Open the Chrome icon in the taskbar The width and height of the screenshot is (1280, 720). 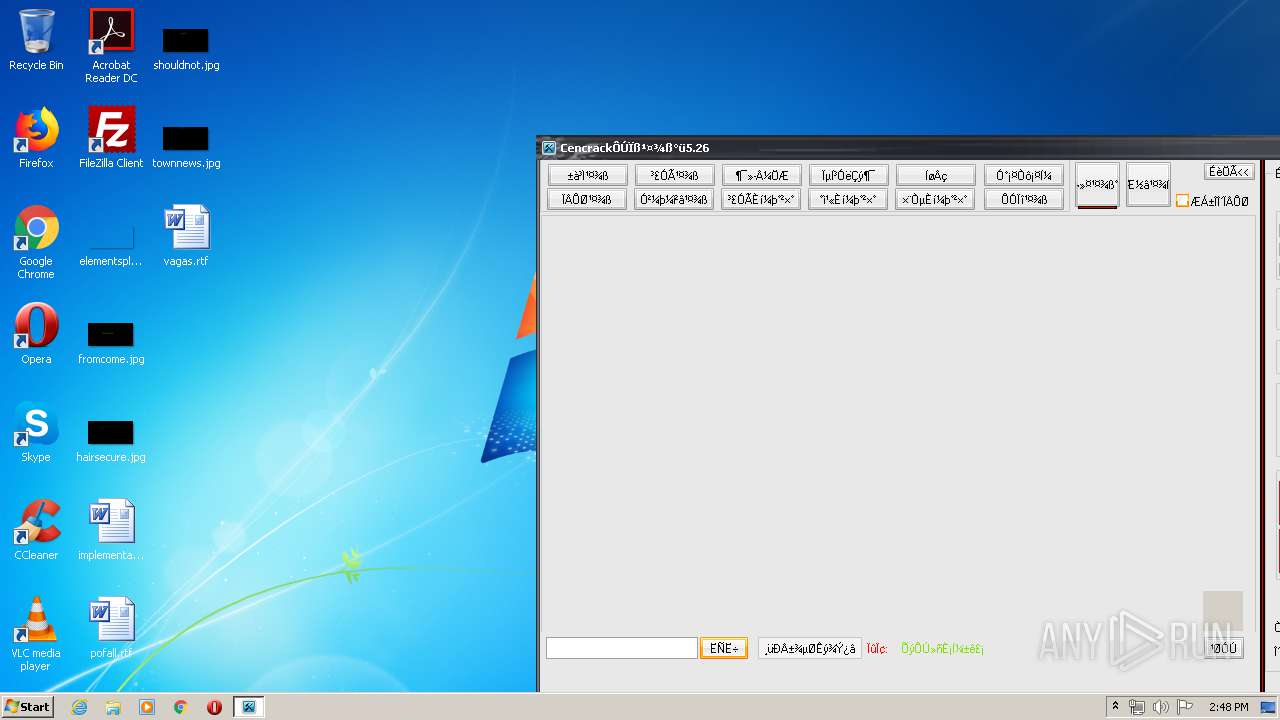(x=181, y=707)
